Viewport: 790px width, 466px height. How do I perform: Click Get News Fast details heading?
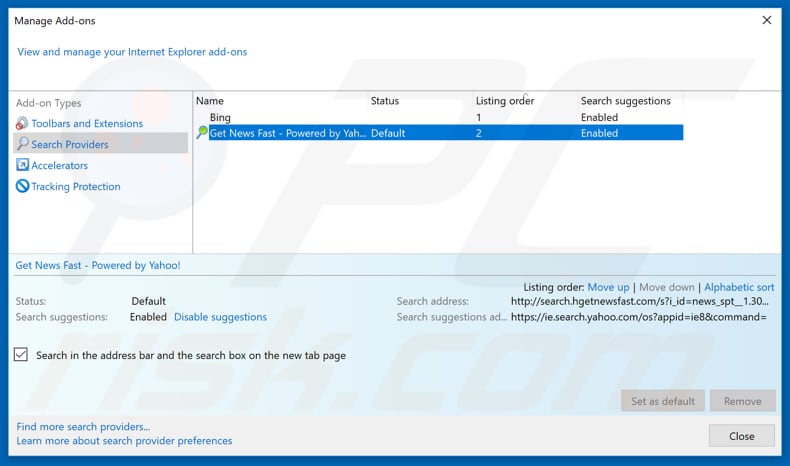click(98, 265)
